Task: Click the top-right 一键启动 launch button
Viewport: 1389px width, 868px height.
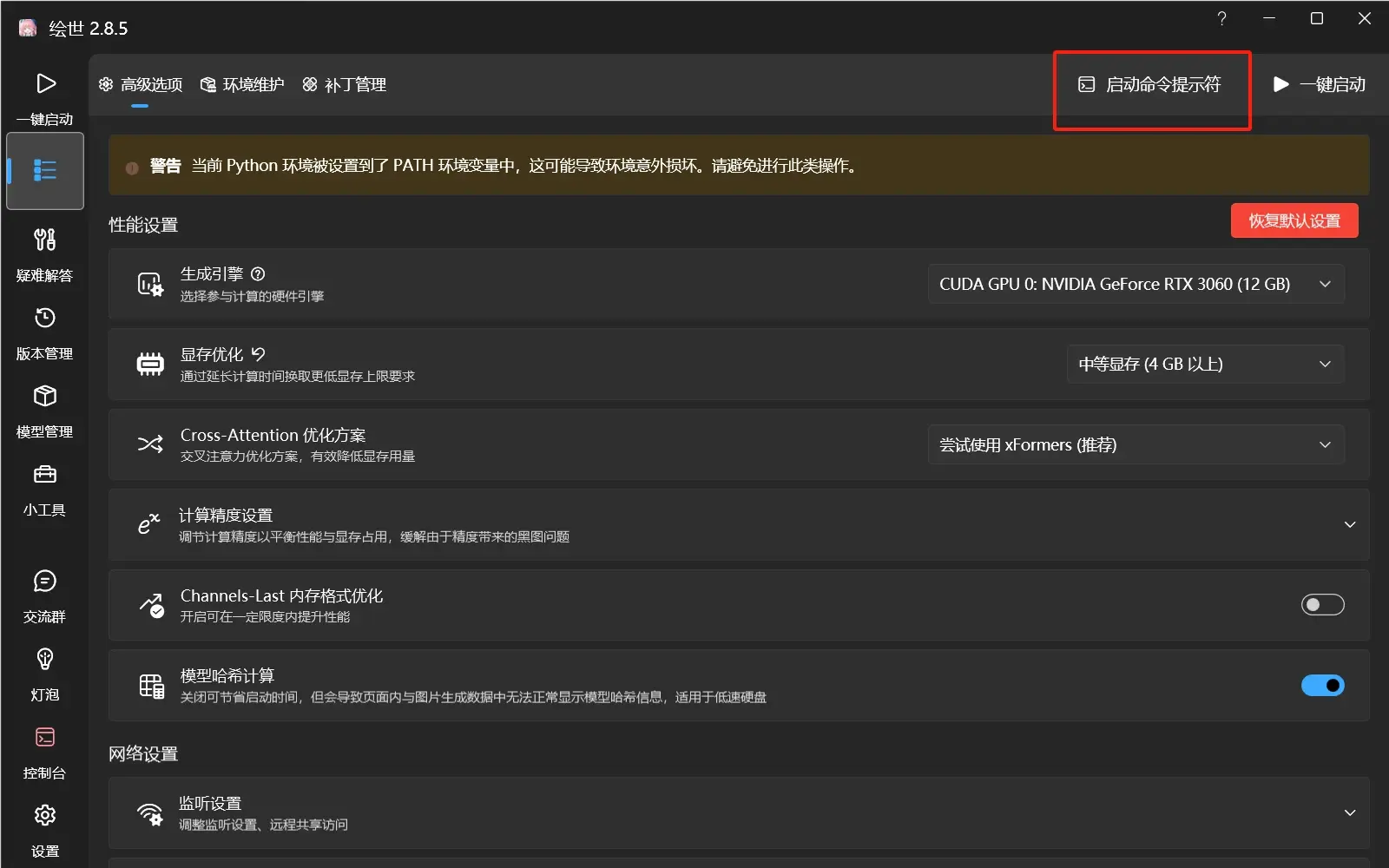Action: tap(1319, 84)
